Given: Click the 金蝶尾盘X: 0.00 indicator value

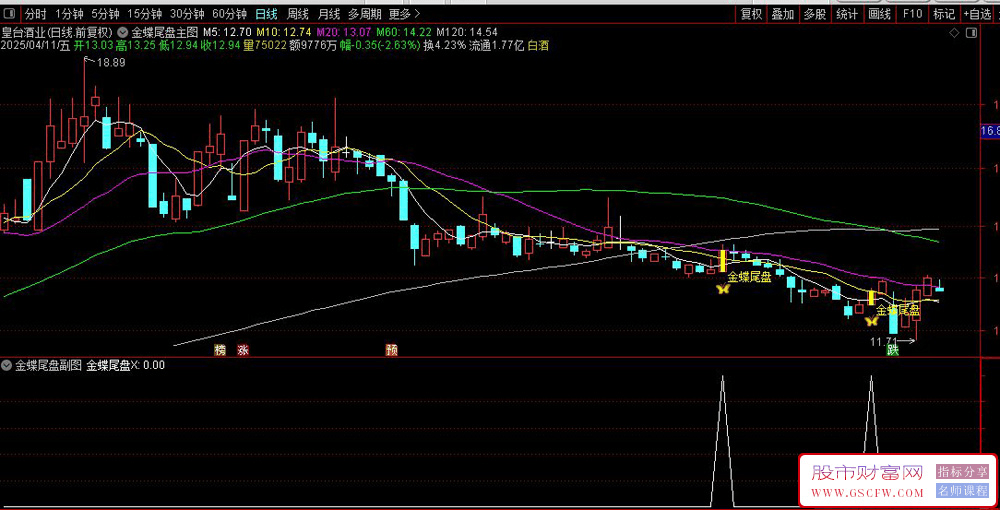Looking at the screenshot, I should pos(126,365).
